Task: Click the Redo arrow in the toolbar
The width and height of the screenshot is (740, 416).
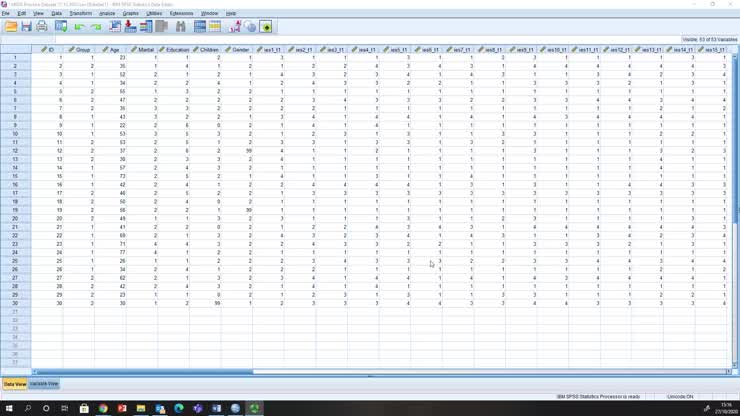Action: (96, 27)
